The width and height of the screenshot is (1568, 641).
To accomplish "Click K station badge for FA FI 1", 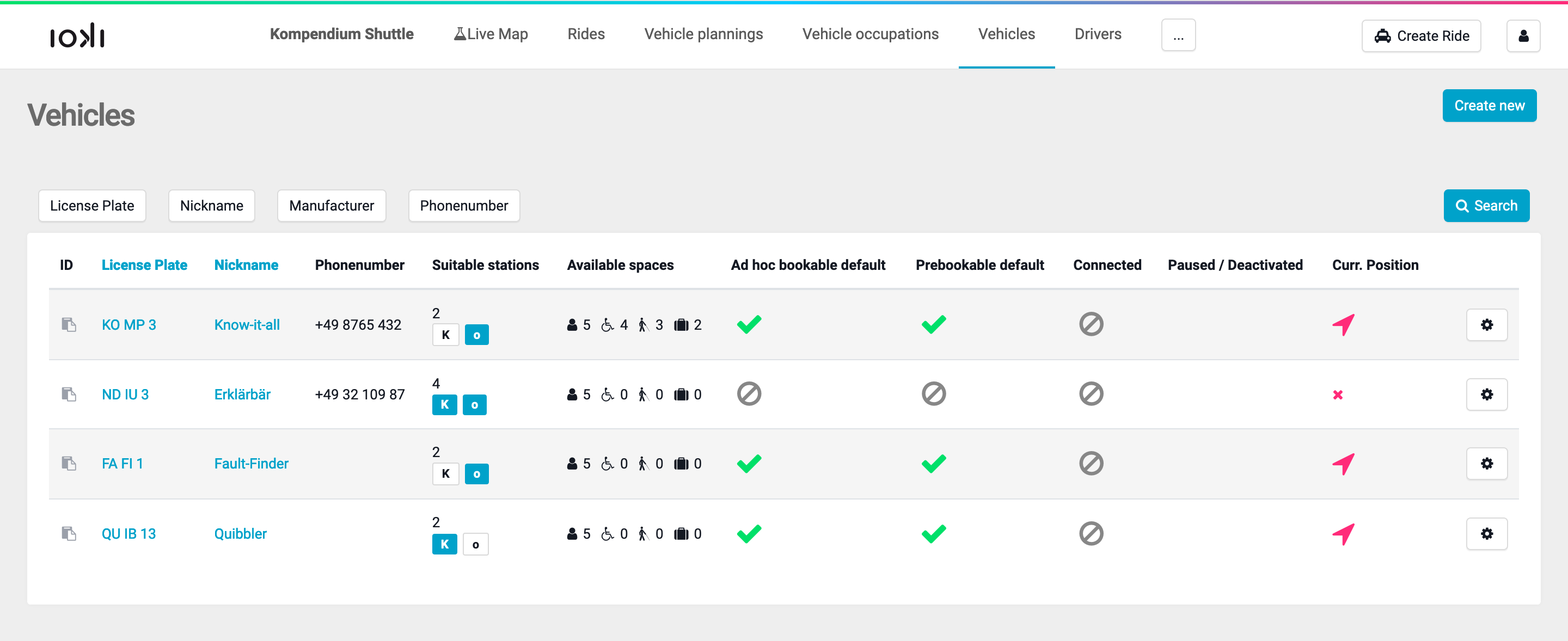I will pos(445,473).
